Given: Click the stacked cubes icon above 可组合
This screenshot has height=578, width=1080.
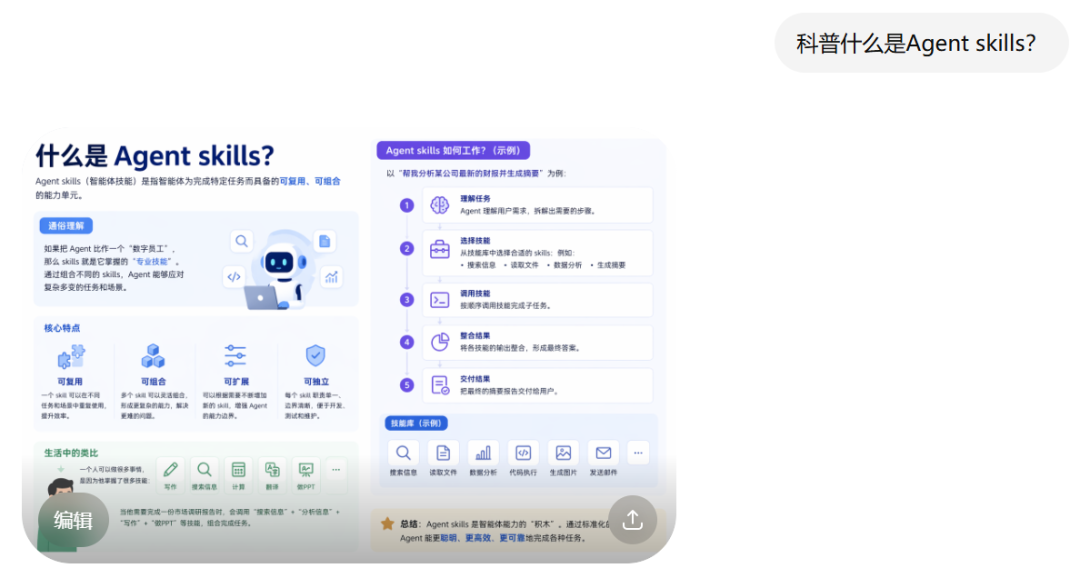Looking at the screenshot, I should point(153,356).
